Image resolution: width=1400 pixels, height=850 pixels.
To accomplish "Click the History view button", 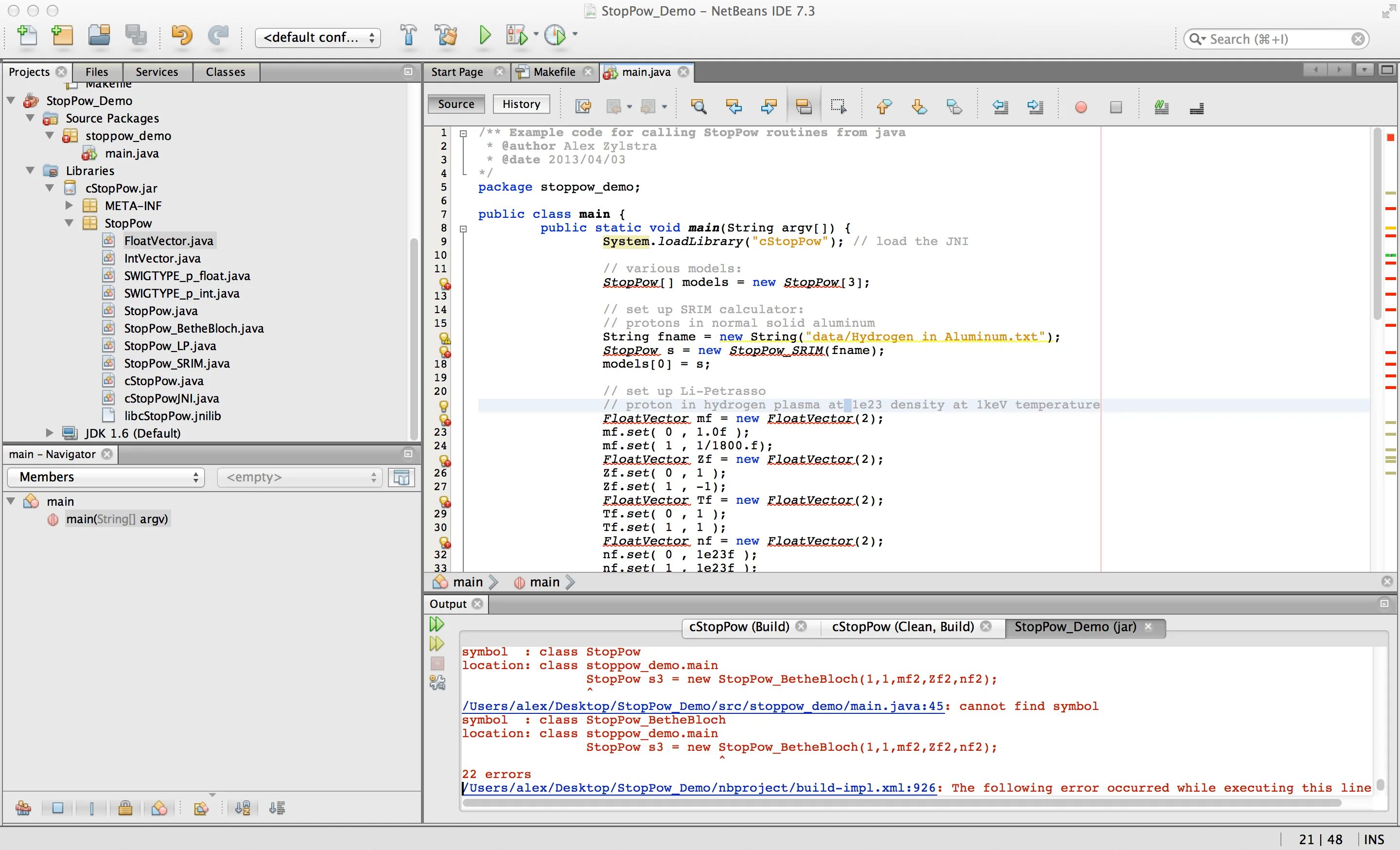I will [x=521, y=104].
